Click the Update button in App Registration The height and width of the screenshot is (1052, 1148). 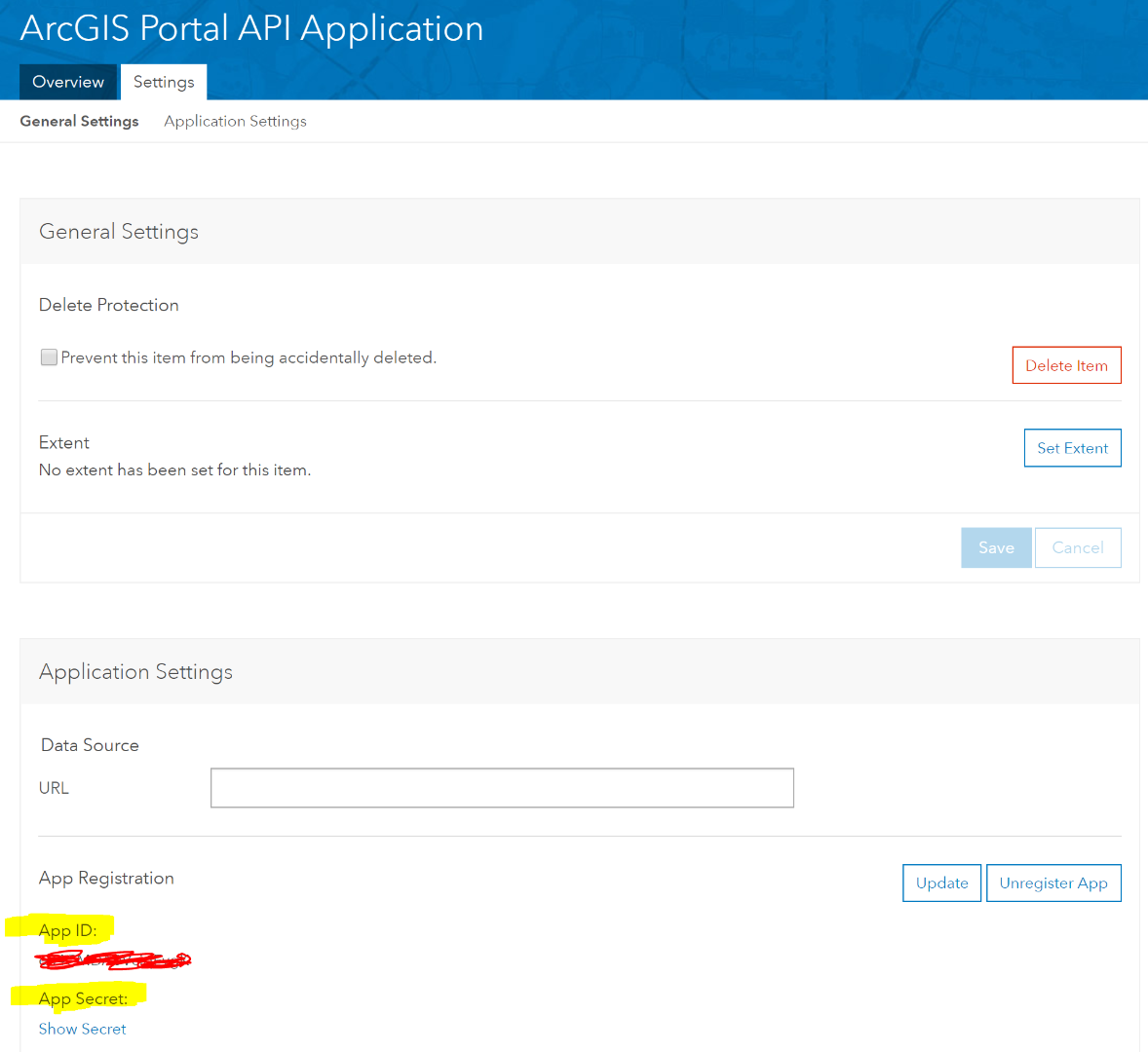click(941, 883)
